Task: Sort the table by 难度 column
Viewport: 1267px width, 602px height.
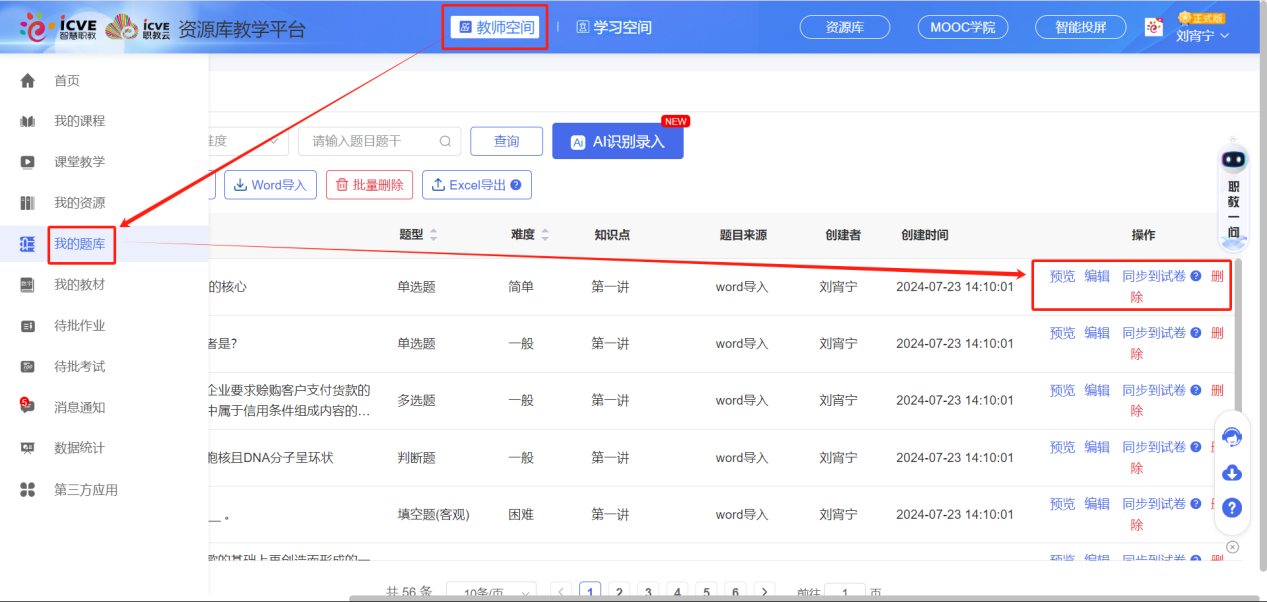Action: (x=545, y=235)
